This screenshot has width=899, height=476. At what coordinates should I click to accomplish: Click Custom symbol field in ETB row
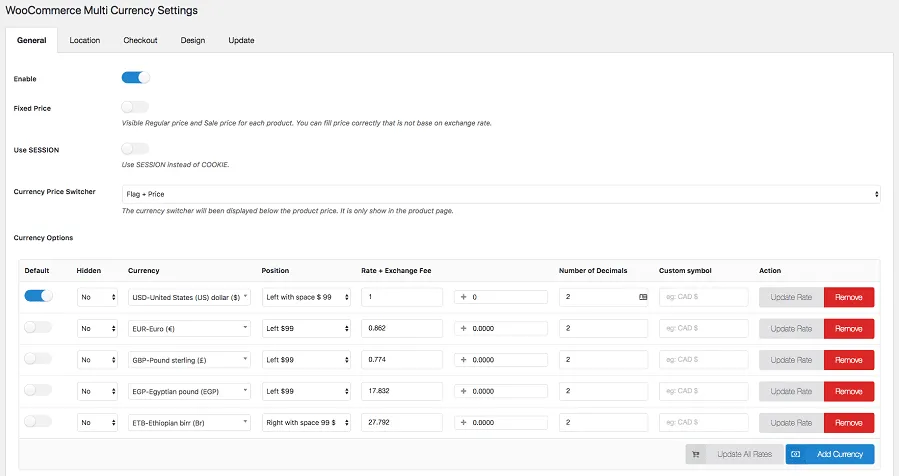[703, 423]
